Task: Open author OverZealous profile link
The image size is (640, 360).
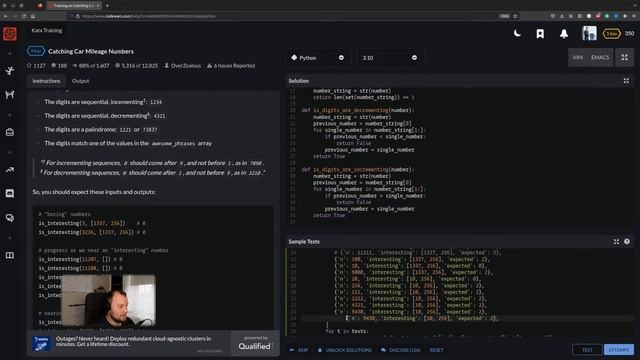Action: point(182,65)
